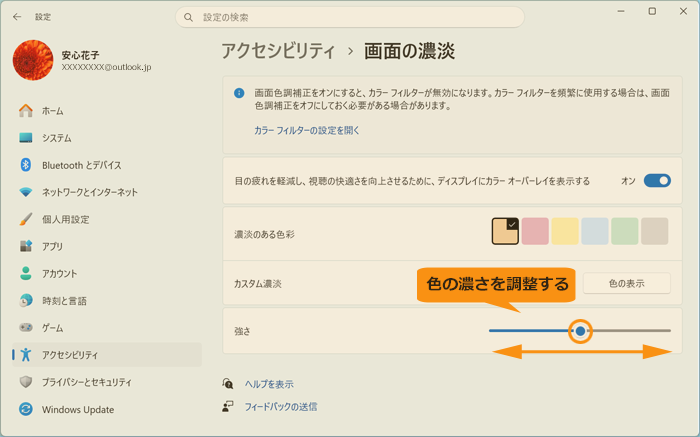Click the back arrow icon
The width and height of the screenshot is (700, 437).
[17, 17]
